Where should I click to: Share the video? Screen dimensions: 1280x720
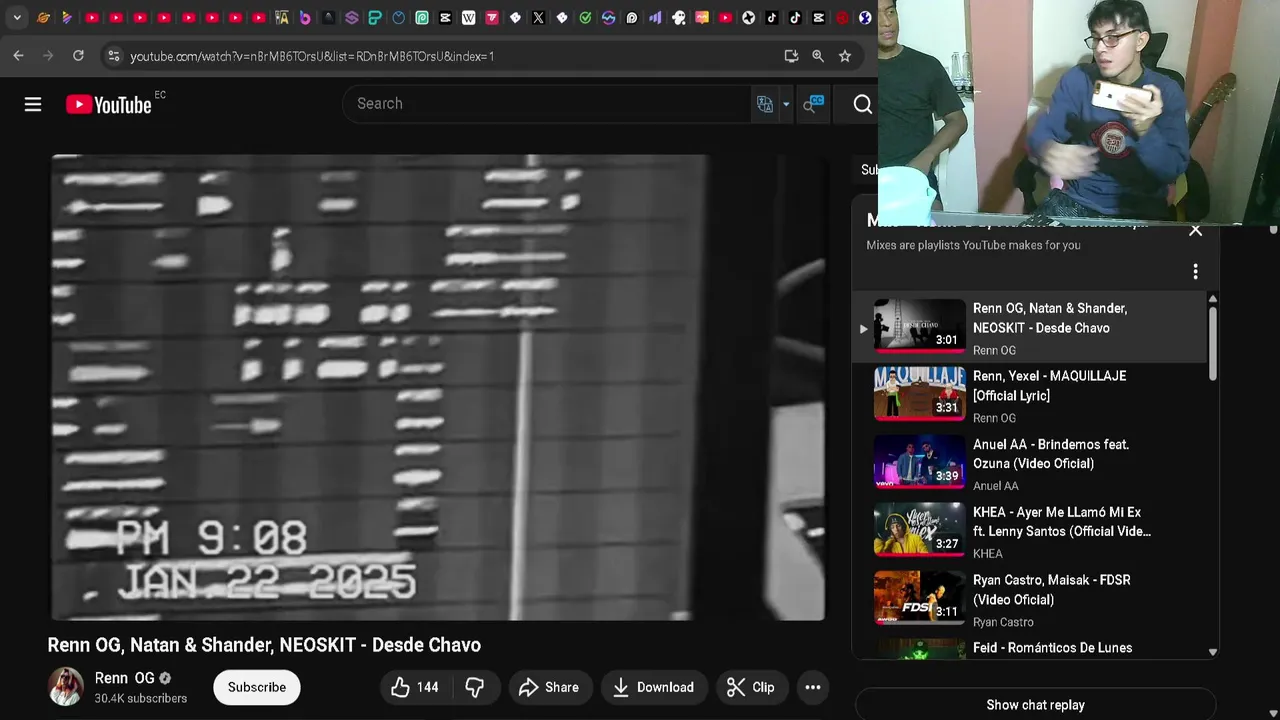click(548, 687)
